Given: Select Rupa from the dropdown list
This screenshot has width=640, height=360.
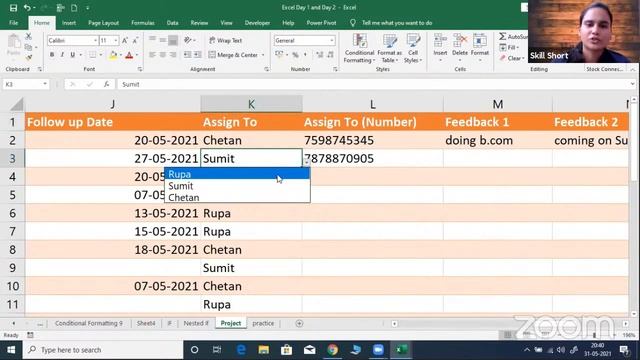Looking at the screenshot, I should point(237,174).
